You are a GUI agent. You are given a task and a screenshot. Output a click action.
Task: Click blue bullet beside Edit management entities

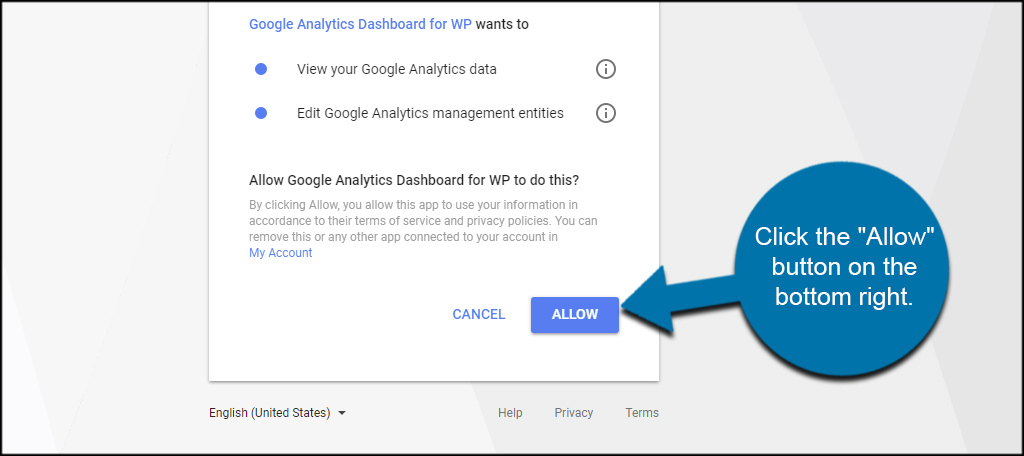261,113
